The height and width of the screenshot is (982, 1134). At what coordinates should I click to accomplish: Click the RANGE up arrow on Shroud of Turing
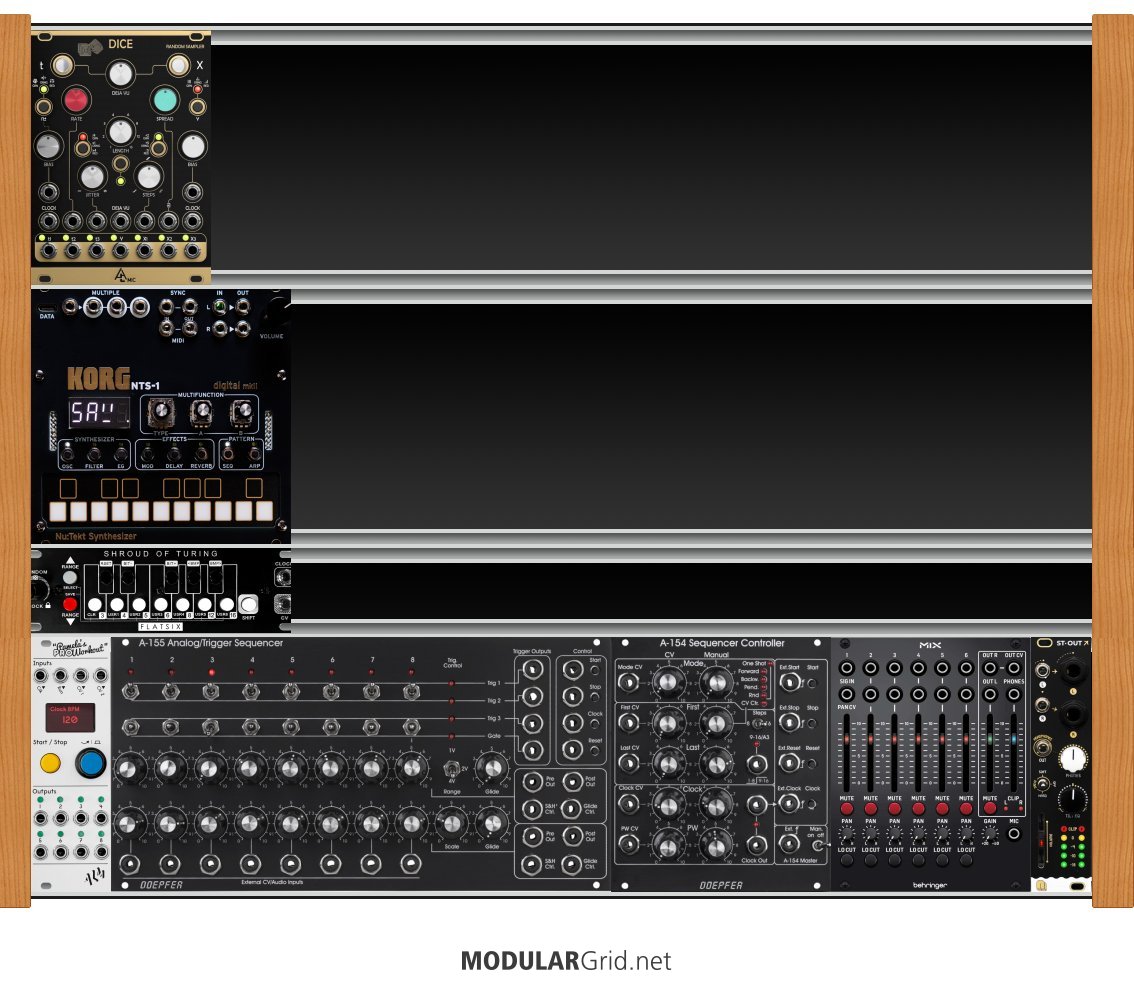[70, 560]
